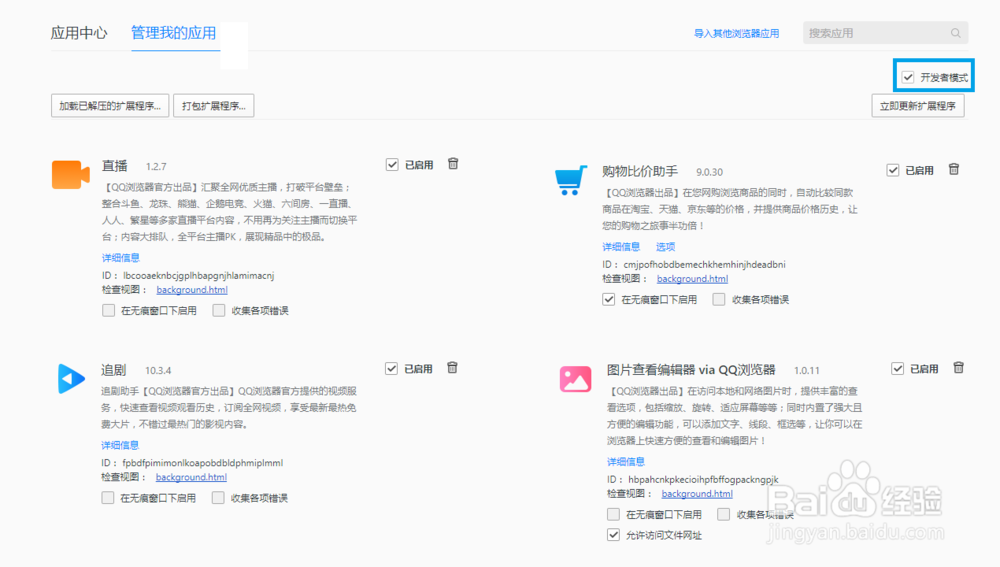Screen dimensions: 1000x567
Task: Remove 购物比价助手 via trash icon
Action: tap(953, 169)
